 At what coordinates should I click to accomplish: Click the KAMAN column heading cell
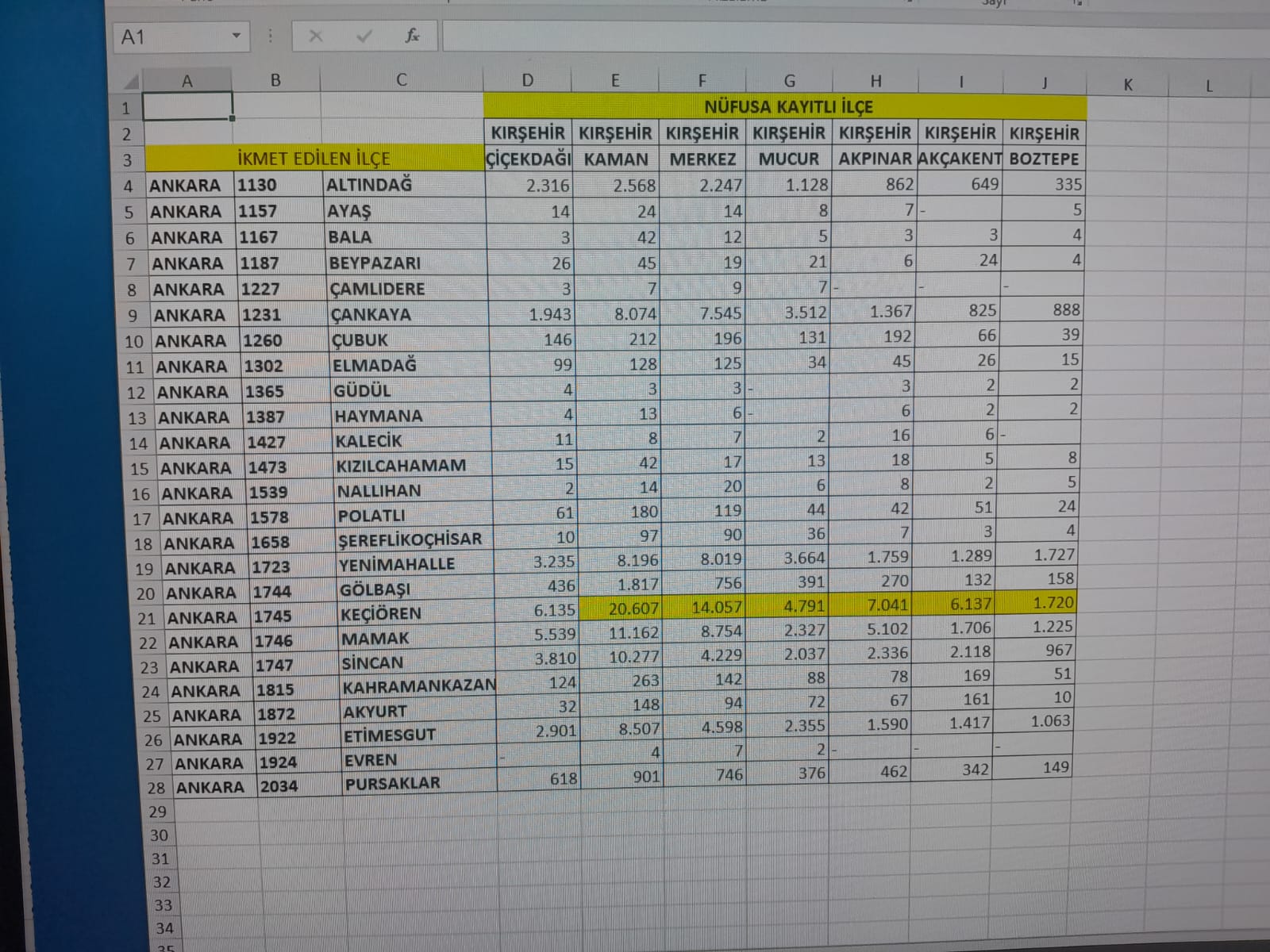[x=616, y=159]
